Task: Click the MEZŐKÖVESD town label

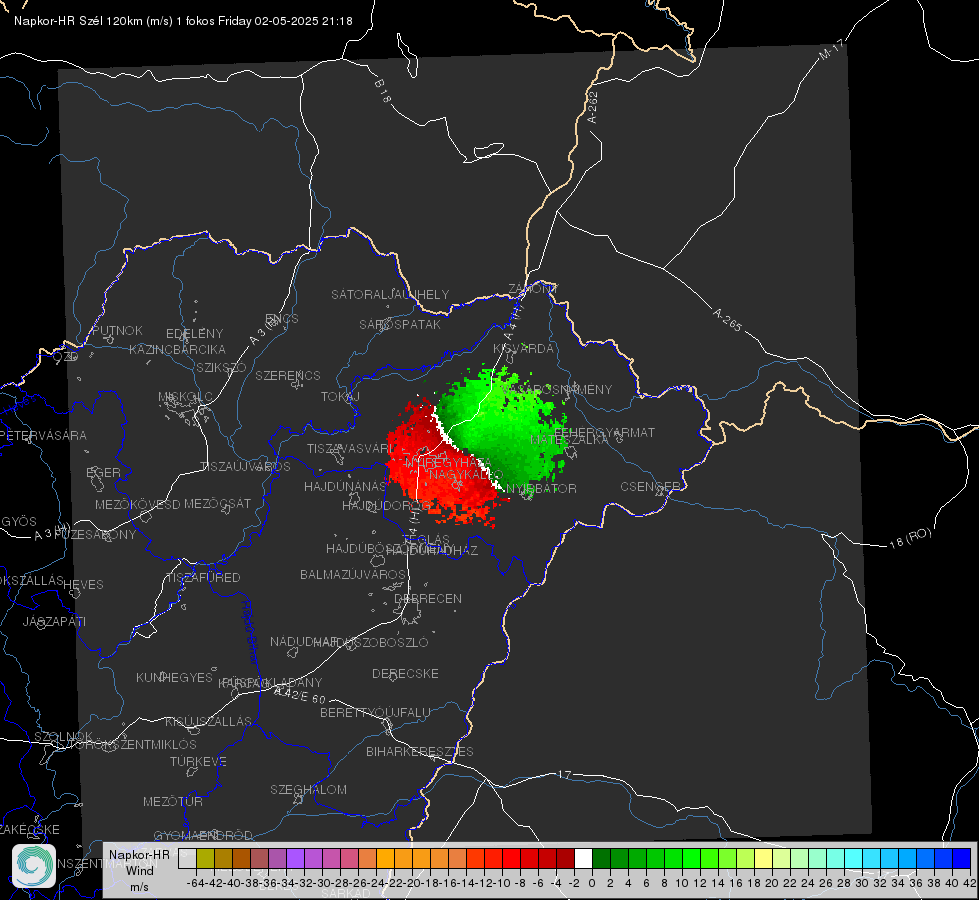Action: [x=137, y=504]
